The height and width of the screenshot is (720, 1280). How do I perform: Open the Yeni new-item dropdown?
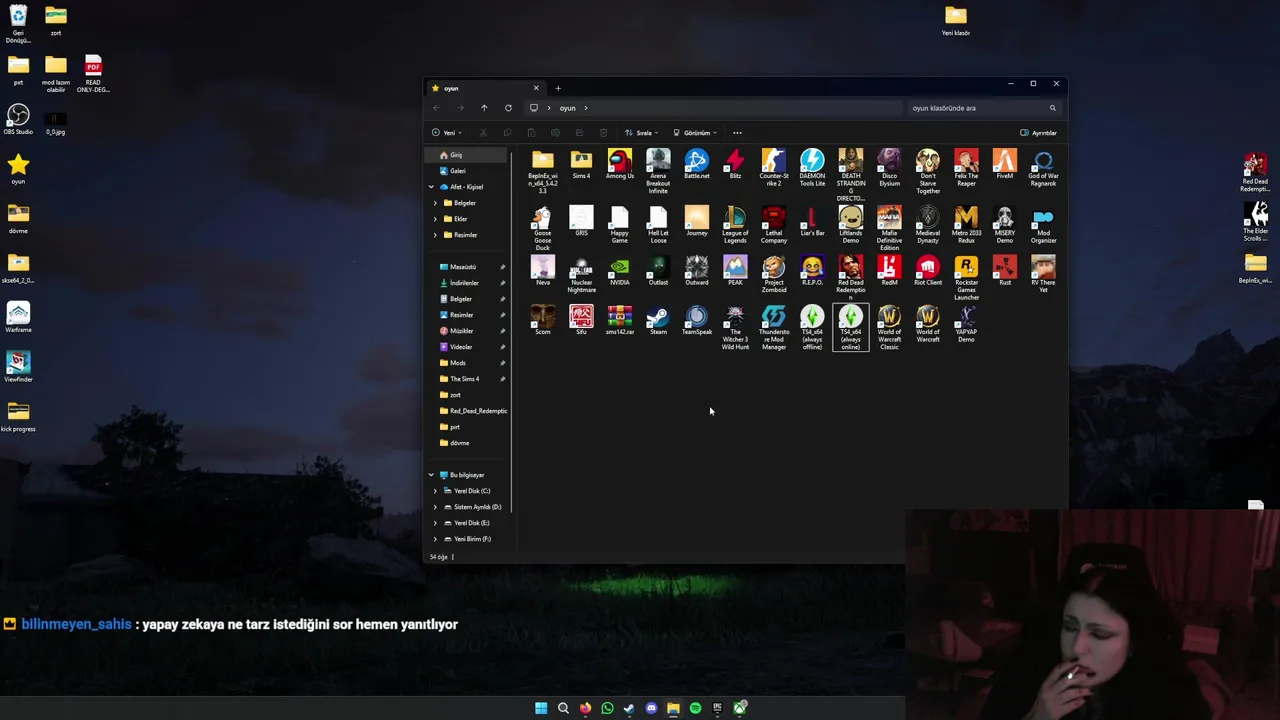(447, 133)
